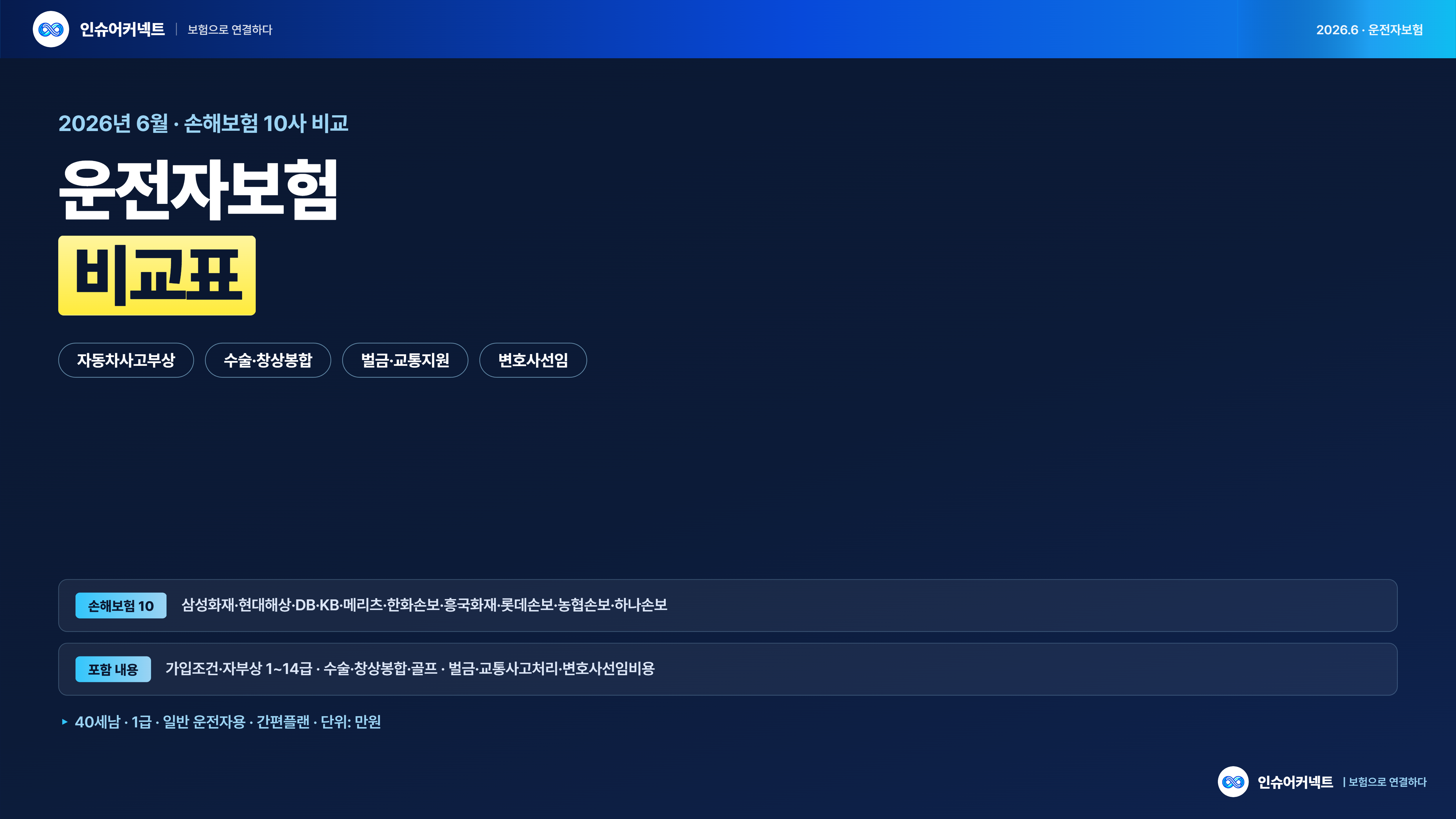Click the 인슈어커넥트 brand name in footer
1456x819 pixels.
pos(1295,782)
